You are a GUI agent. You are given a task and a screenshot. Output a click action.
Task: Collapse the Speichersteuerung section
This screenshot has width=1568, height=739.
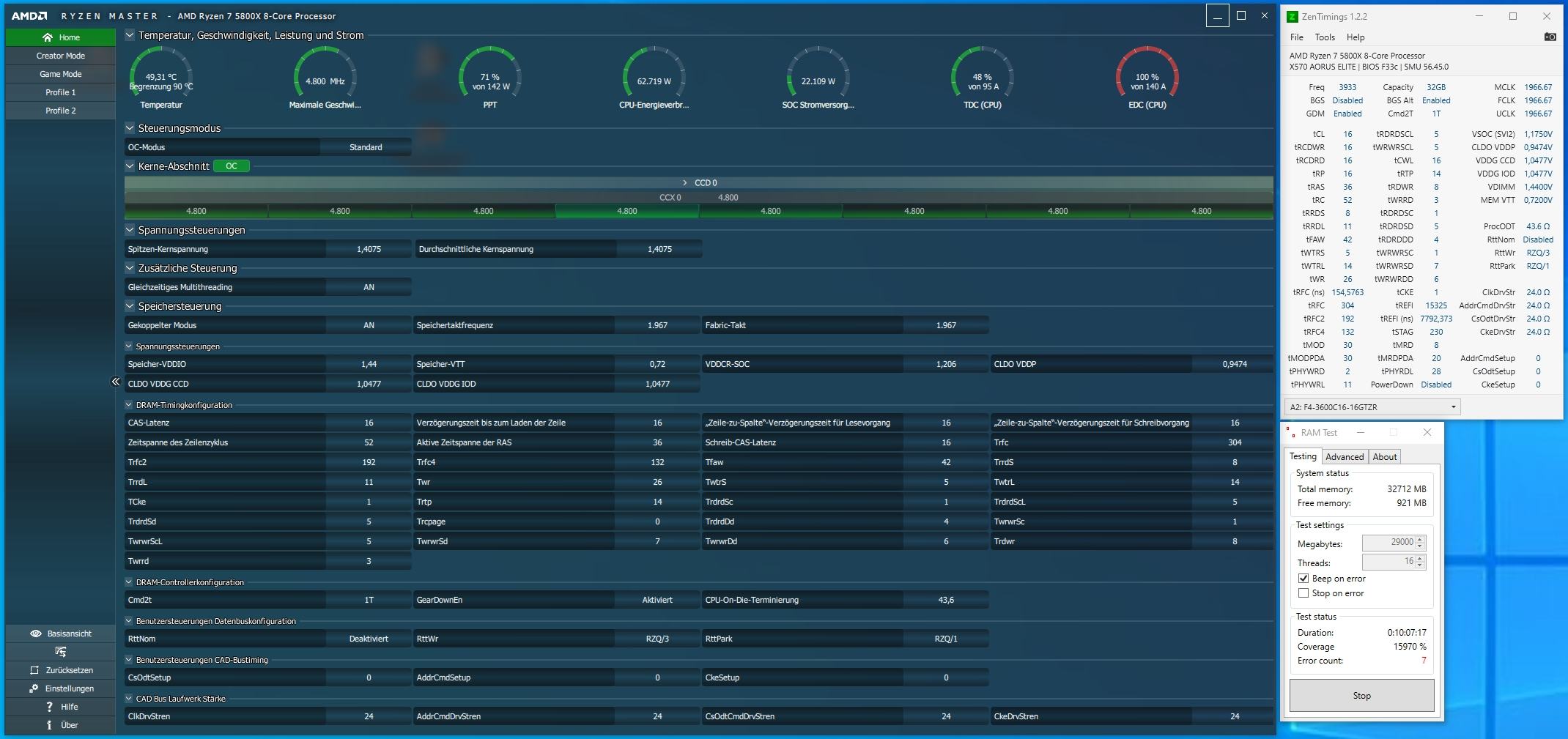130,305
